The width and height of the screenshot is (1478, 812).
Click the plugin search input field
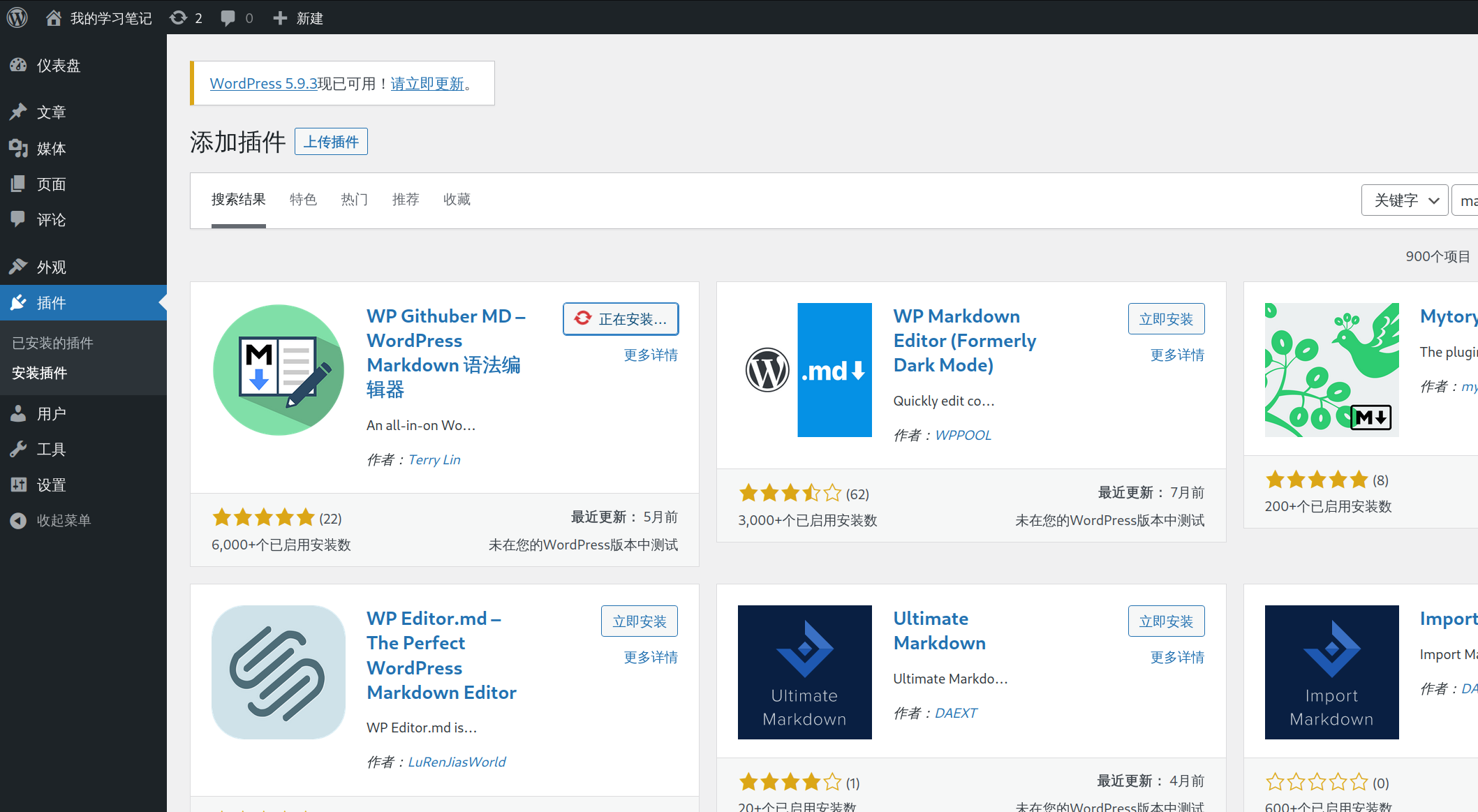click(x=1466, y=200)
